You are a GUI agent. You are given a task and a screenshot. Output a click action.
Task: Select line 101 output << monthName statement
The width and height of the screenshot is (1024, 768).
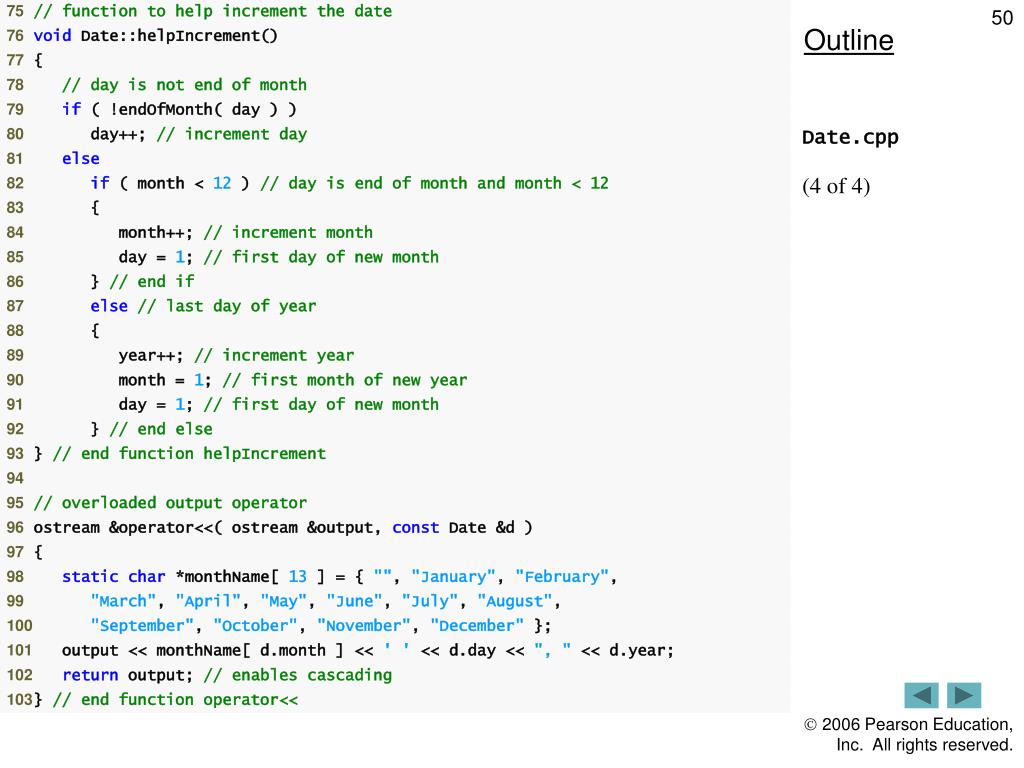[368, 650]
